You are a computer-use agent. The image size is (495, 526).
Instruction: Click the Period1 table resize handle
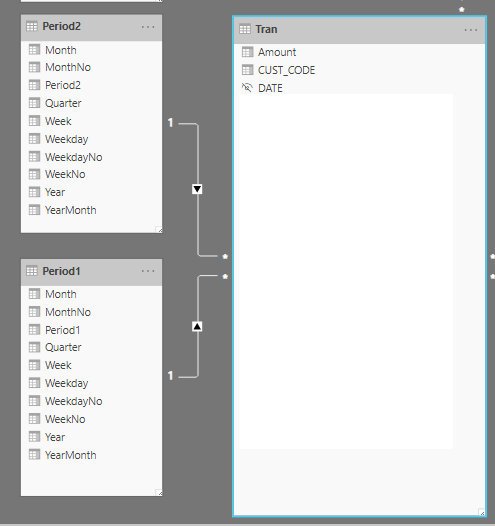[x=159, y=493]
